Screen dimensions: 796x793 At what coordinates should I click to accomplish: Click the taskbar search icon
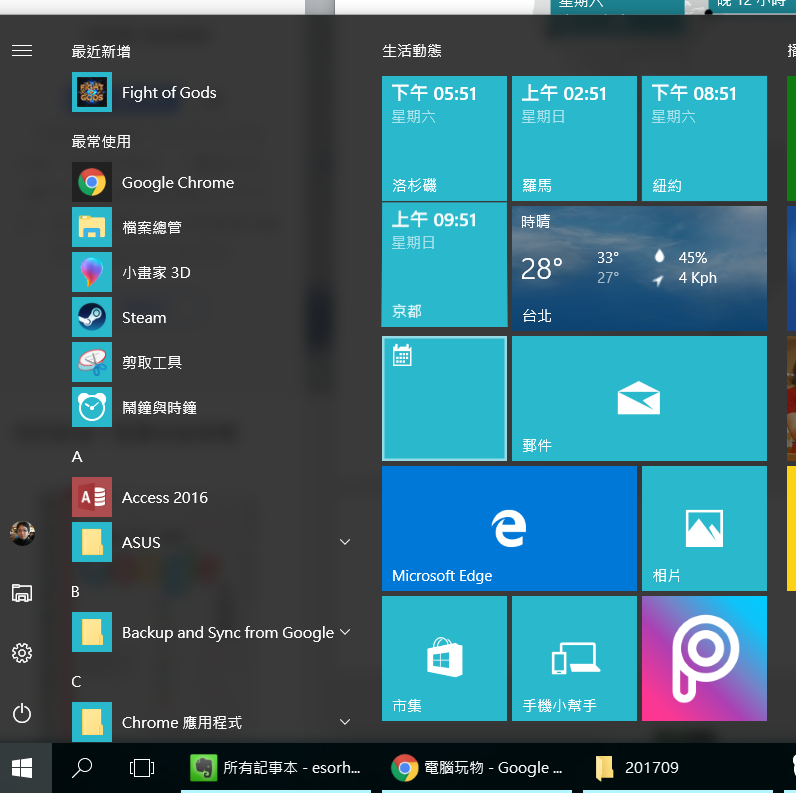click(82, 768)
